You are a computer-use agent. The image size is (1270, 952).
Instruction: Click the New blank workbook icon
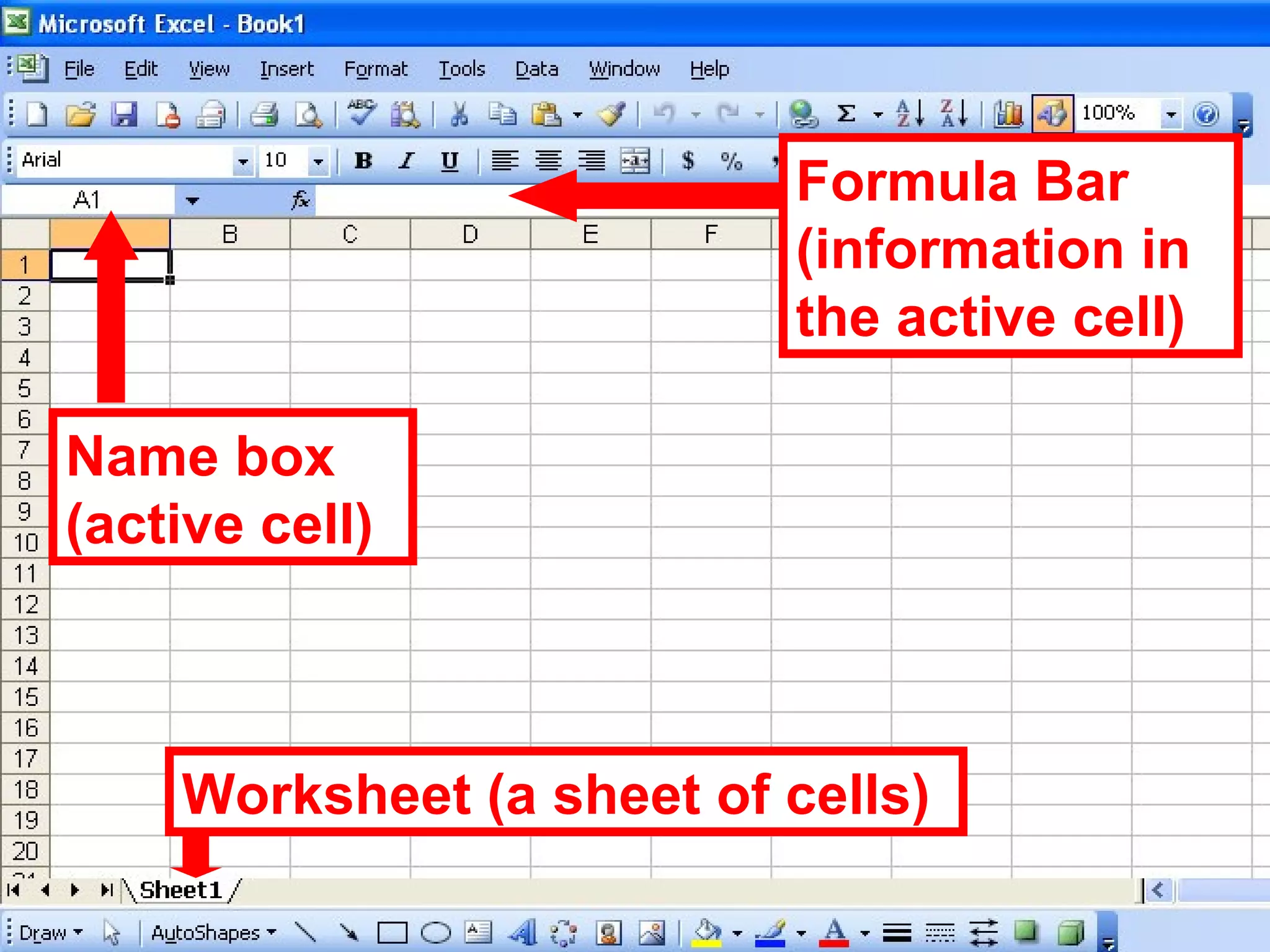(x=37, y=115)
